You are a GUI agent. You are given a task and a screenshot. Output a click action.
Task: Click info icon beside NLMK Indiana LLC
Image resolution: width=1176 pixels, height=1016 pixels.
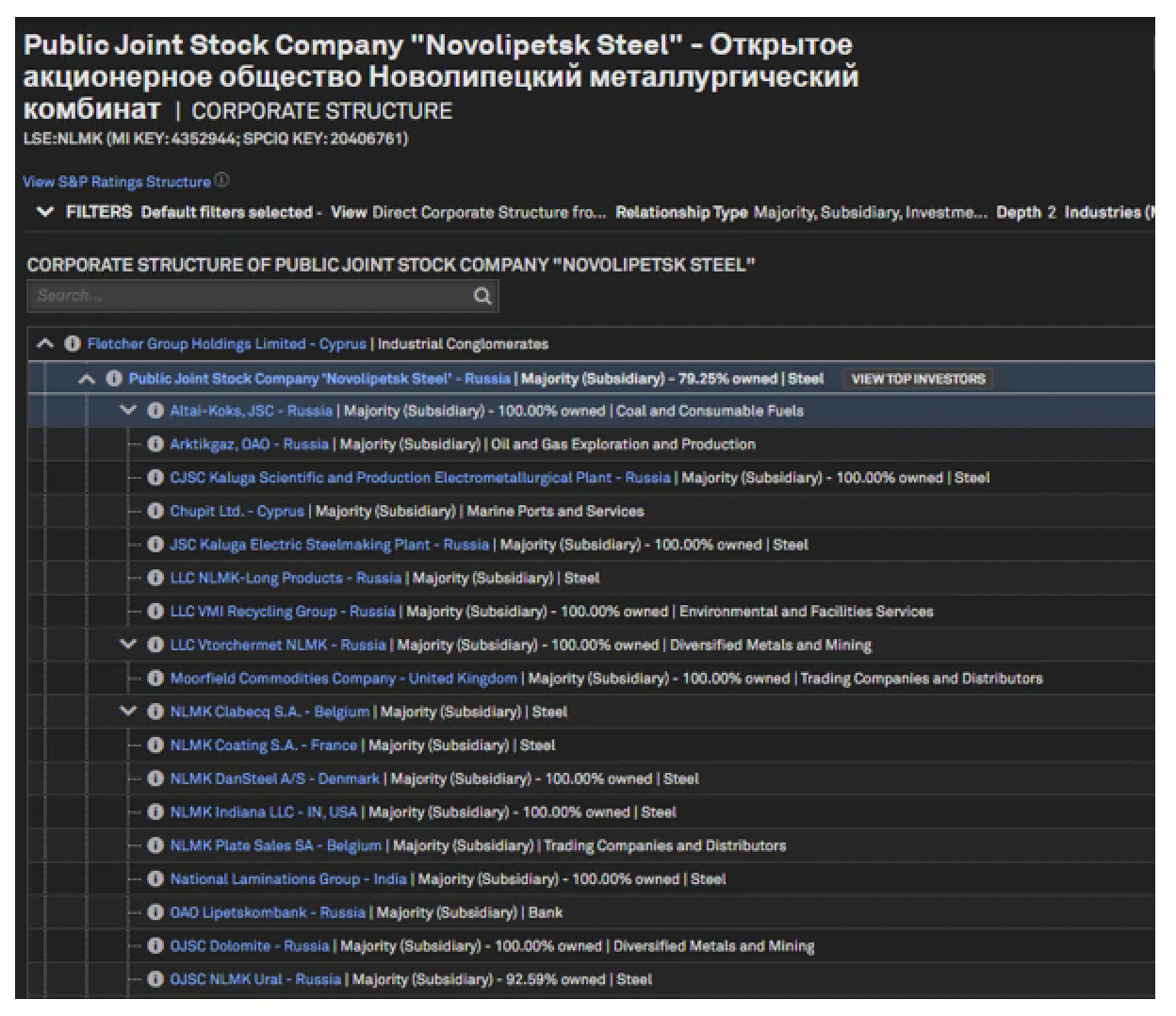tap(155, 812)
